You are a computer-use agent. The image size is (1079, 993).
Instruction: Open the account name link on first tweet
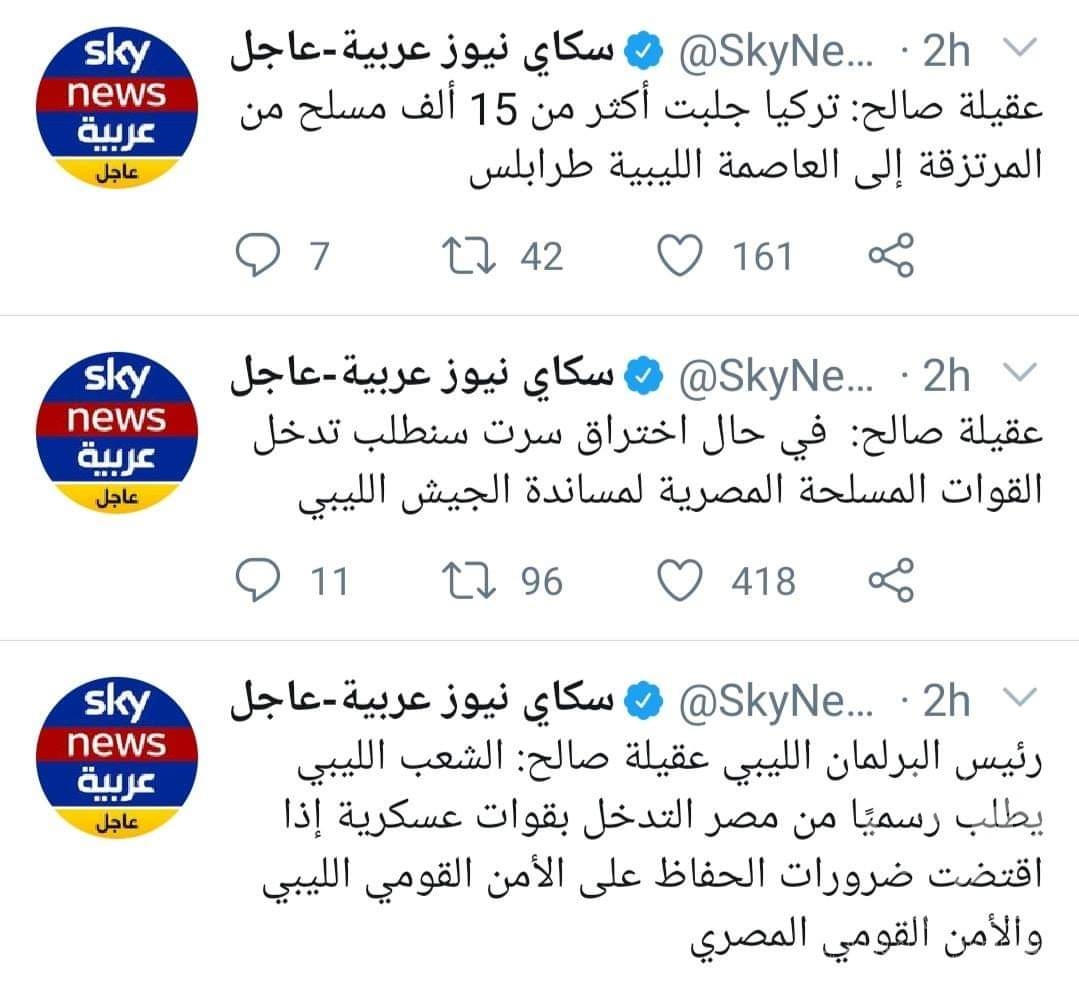coord(422,51)
